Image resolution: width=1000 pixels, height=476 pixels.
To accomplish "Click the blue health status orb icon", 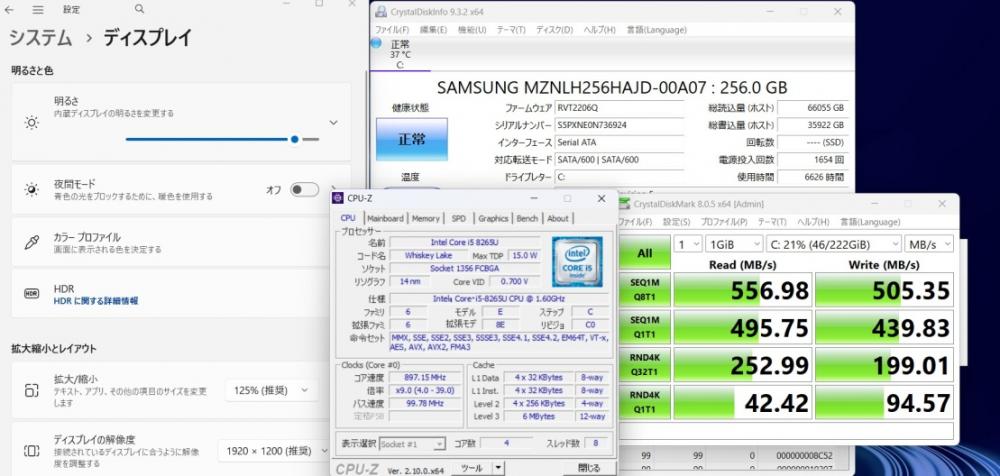I will coord(376,43).
